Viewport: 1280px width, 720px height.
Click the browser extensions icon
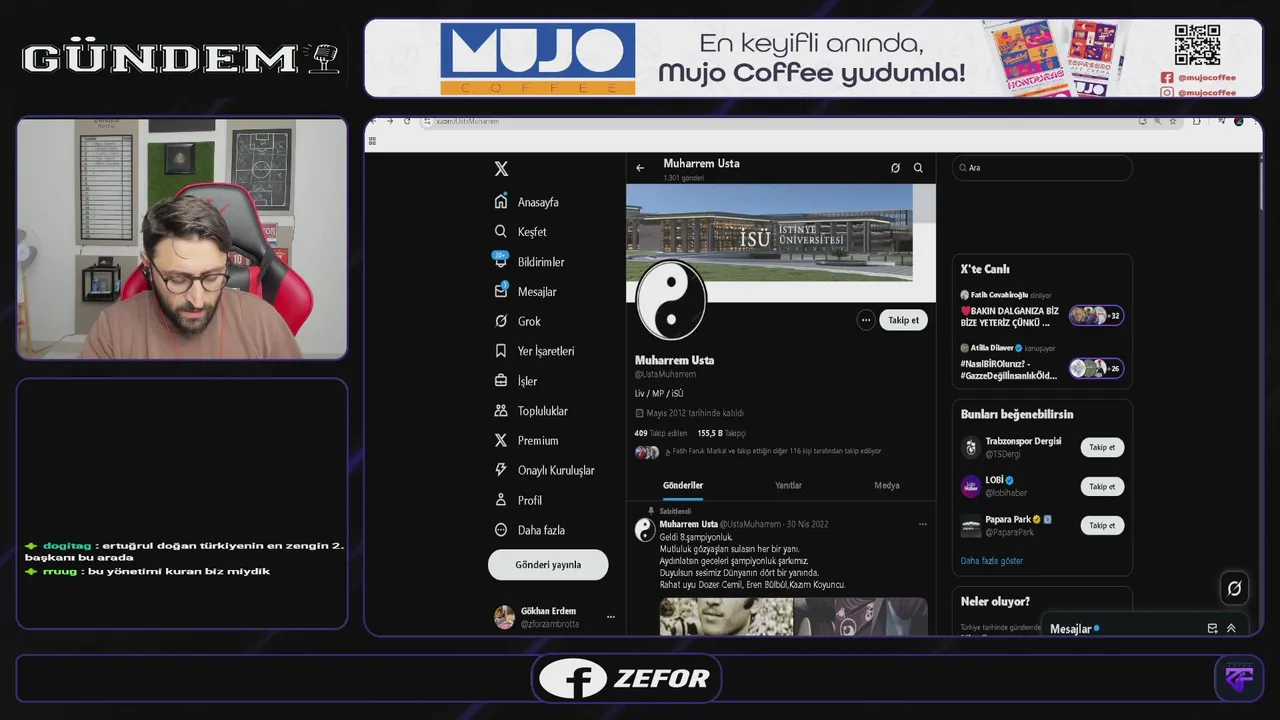(1197, 121)
